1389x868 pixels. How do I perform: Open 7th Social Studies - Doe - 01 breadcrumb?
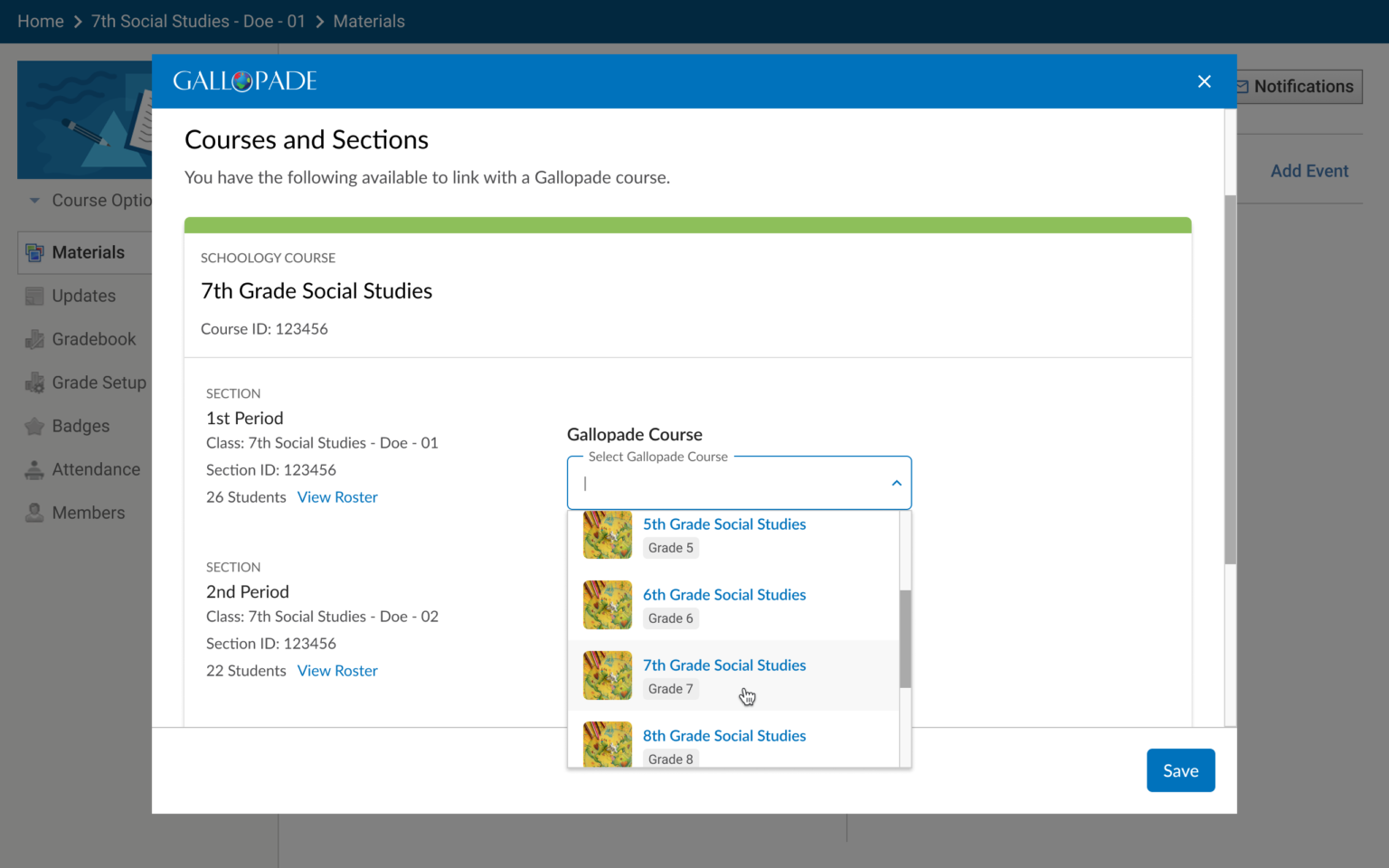[x=198, y=21]
